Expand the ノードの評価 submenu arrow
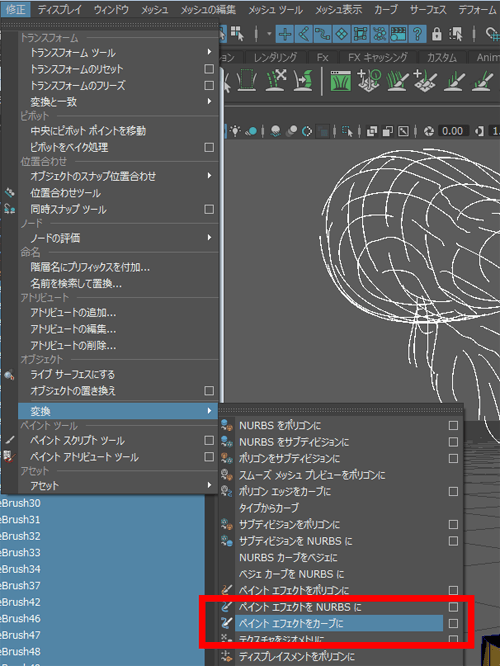Image resolution: width=500 pixels, height=666 pixels. coord(209,237)
